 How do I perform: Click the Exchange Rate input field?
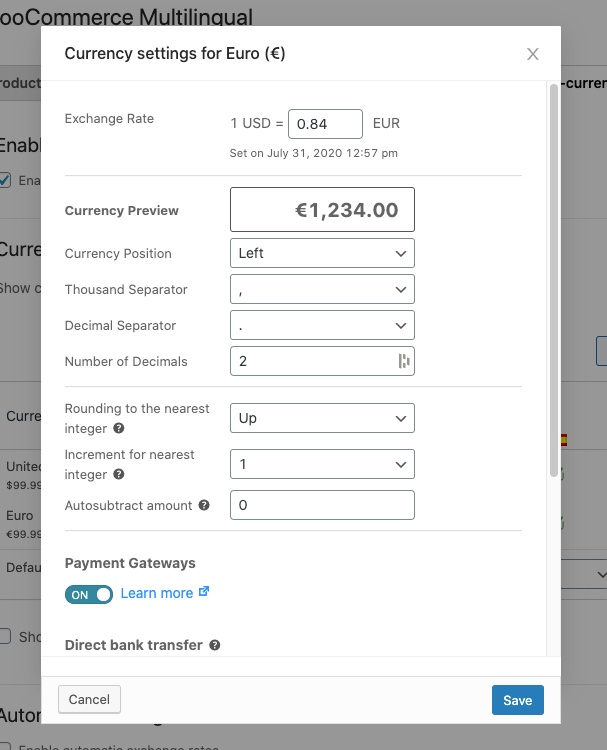(x=325, y=124)
